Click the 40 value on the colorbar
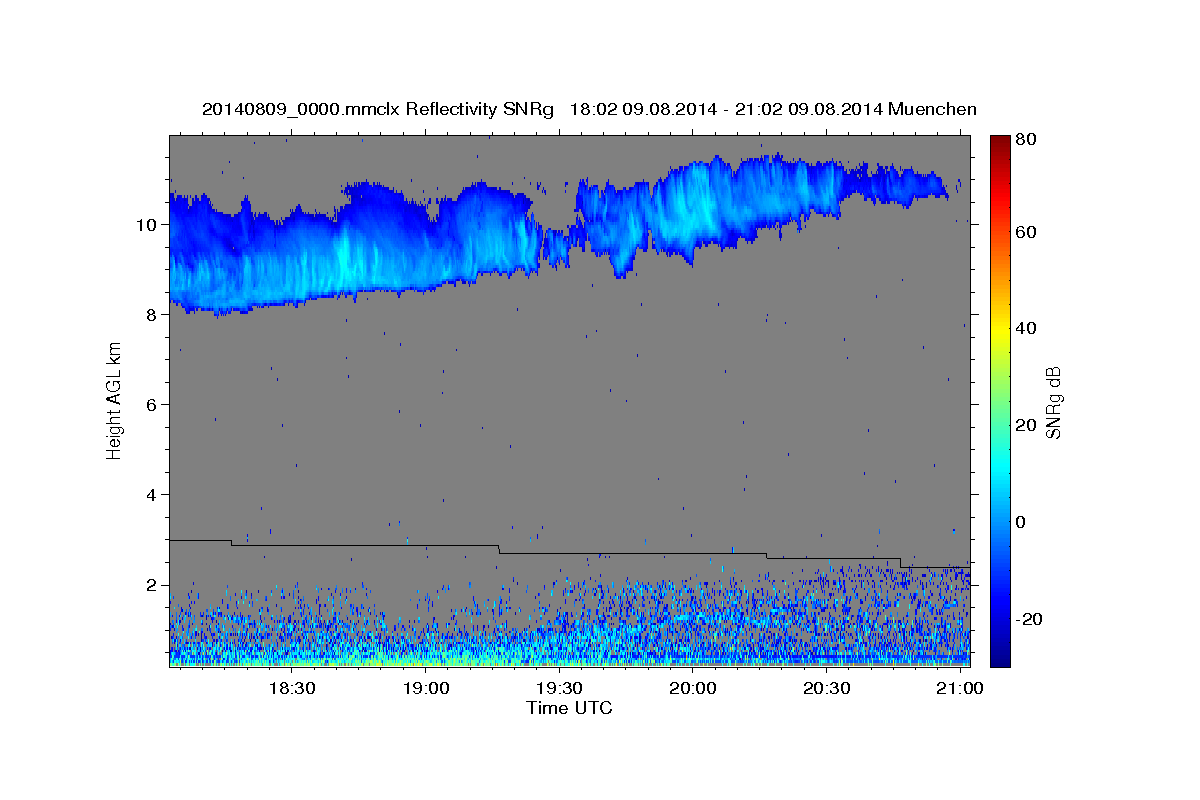The image size is (1200, 800). click(x=1028, y=328)
